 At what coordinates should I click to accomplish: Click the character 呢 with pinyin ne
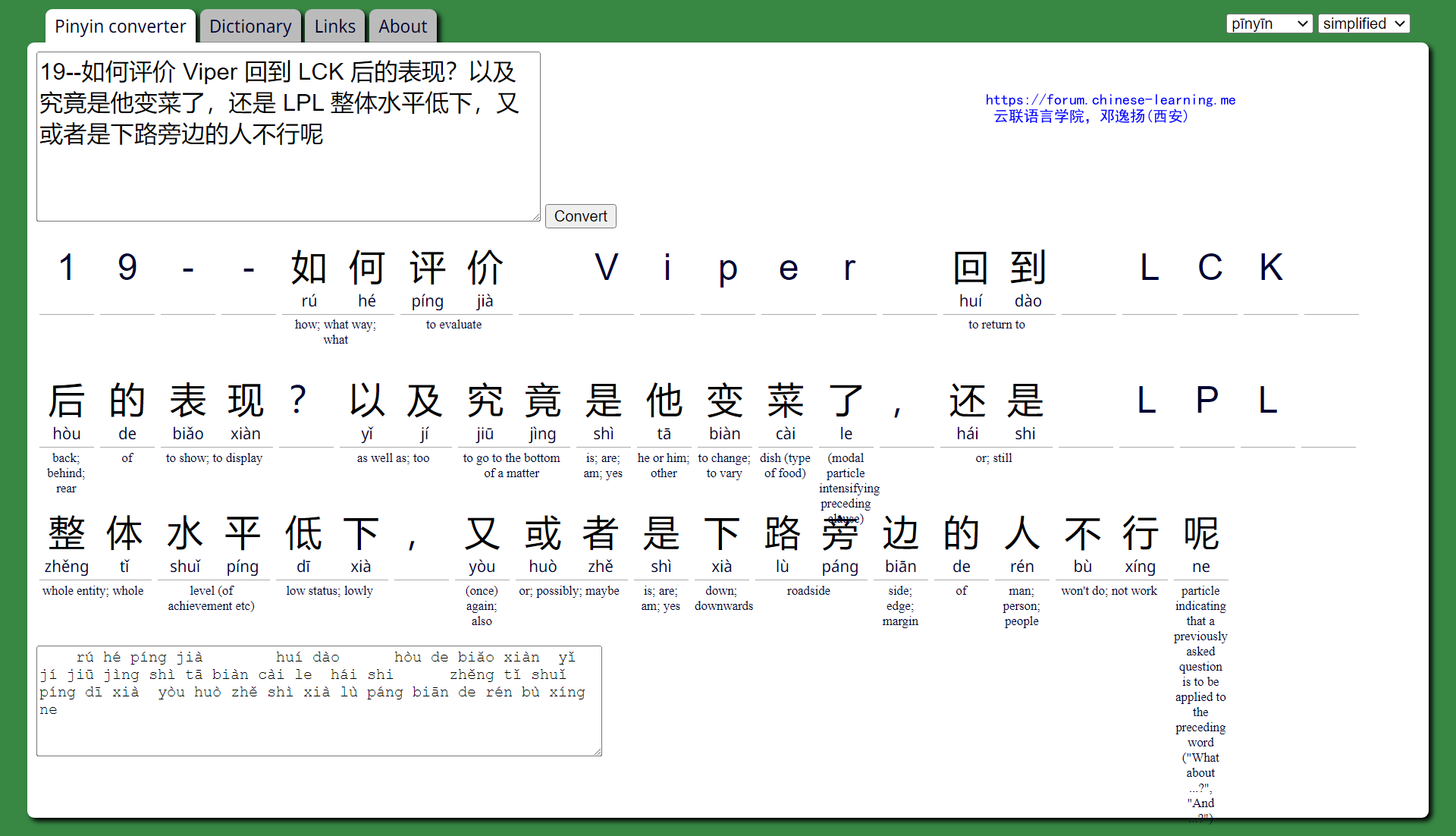(x=1201, y=533)
